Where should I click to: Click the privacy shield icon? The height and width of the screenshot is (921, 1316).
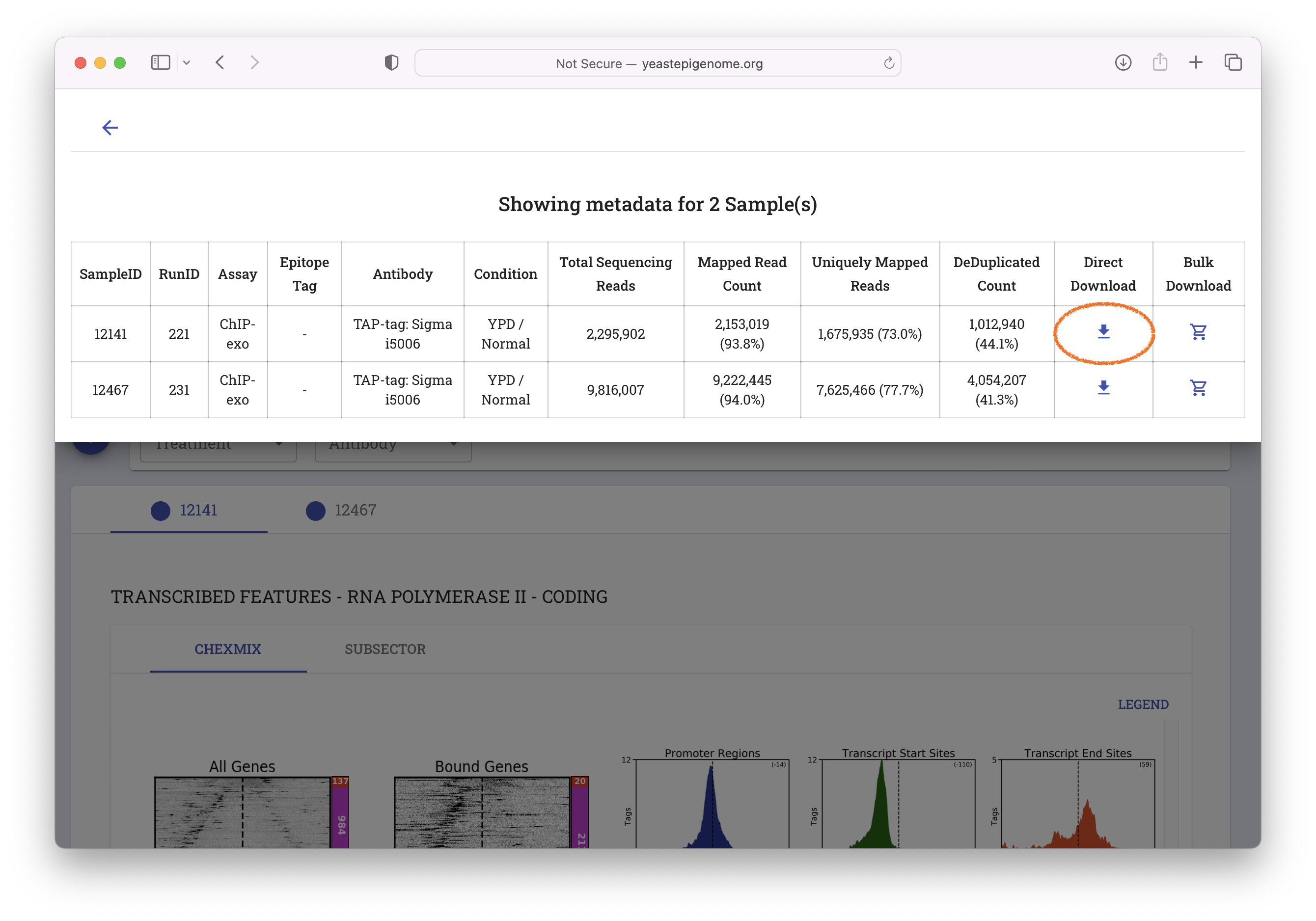[x=391, y=62]
